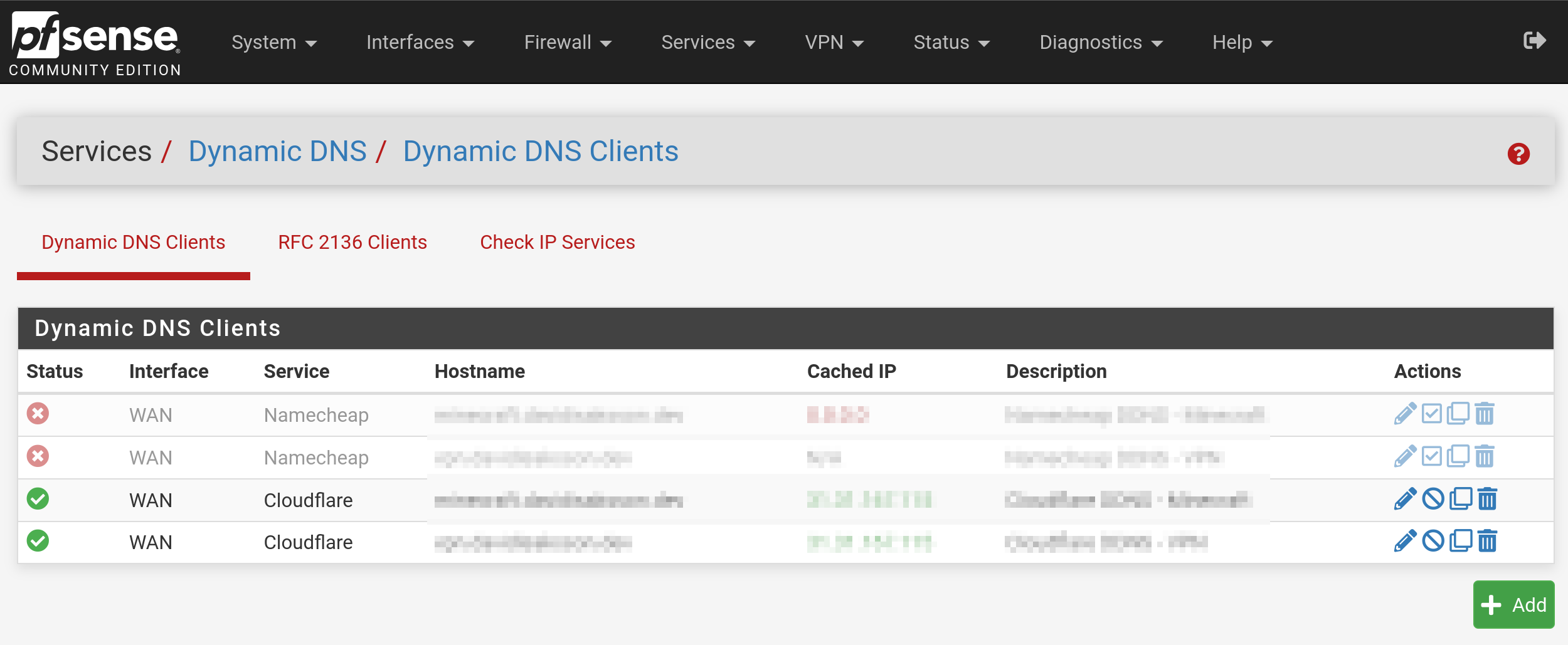Clone the second Namecheap client entry

tap(1458, 456)
